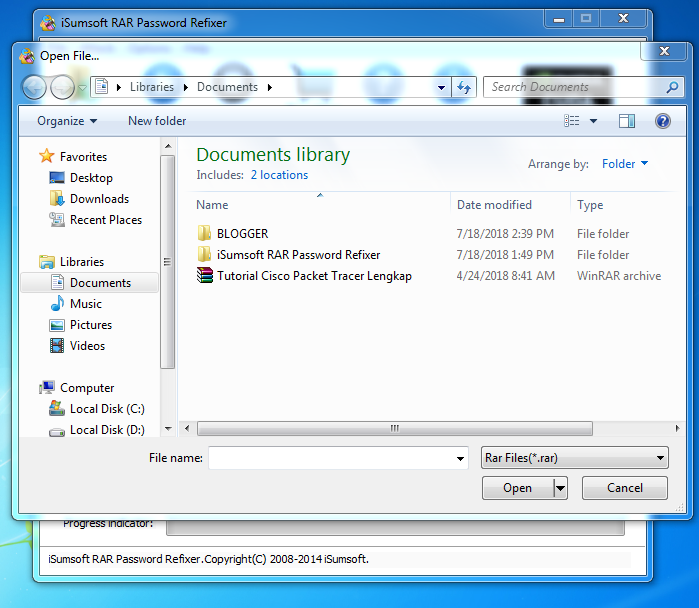Click the Videos film strip icon
The image size is (699, 608).
pos(57,345)
